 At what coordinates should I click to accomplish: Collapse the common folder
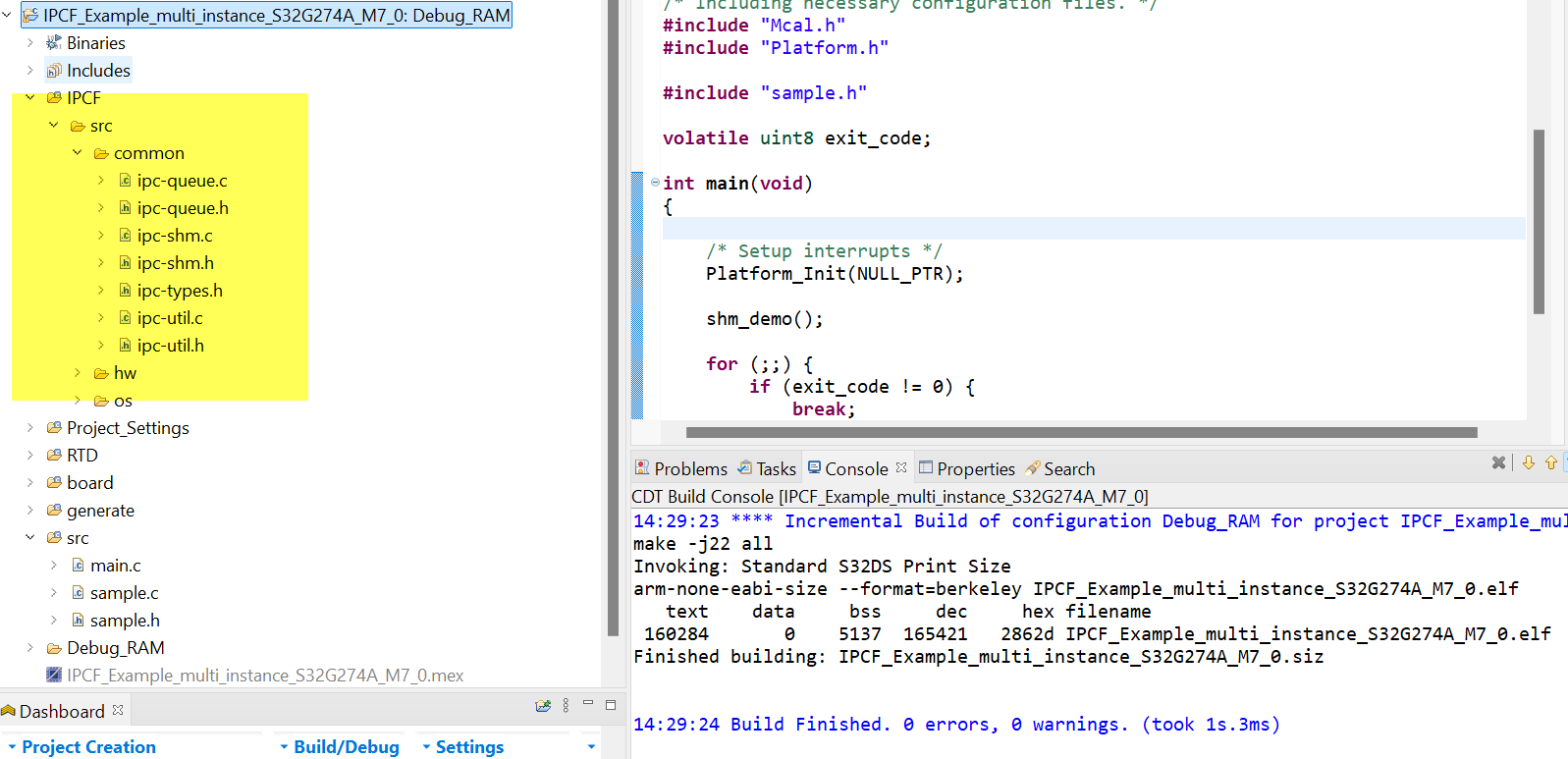pyautogui.click(x=77, y=152)
